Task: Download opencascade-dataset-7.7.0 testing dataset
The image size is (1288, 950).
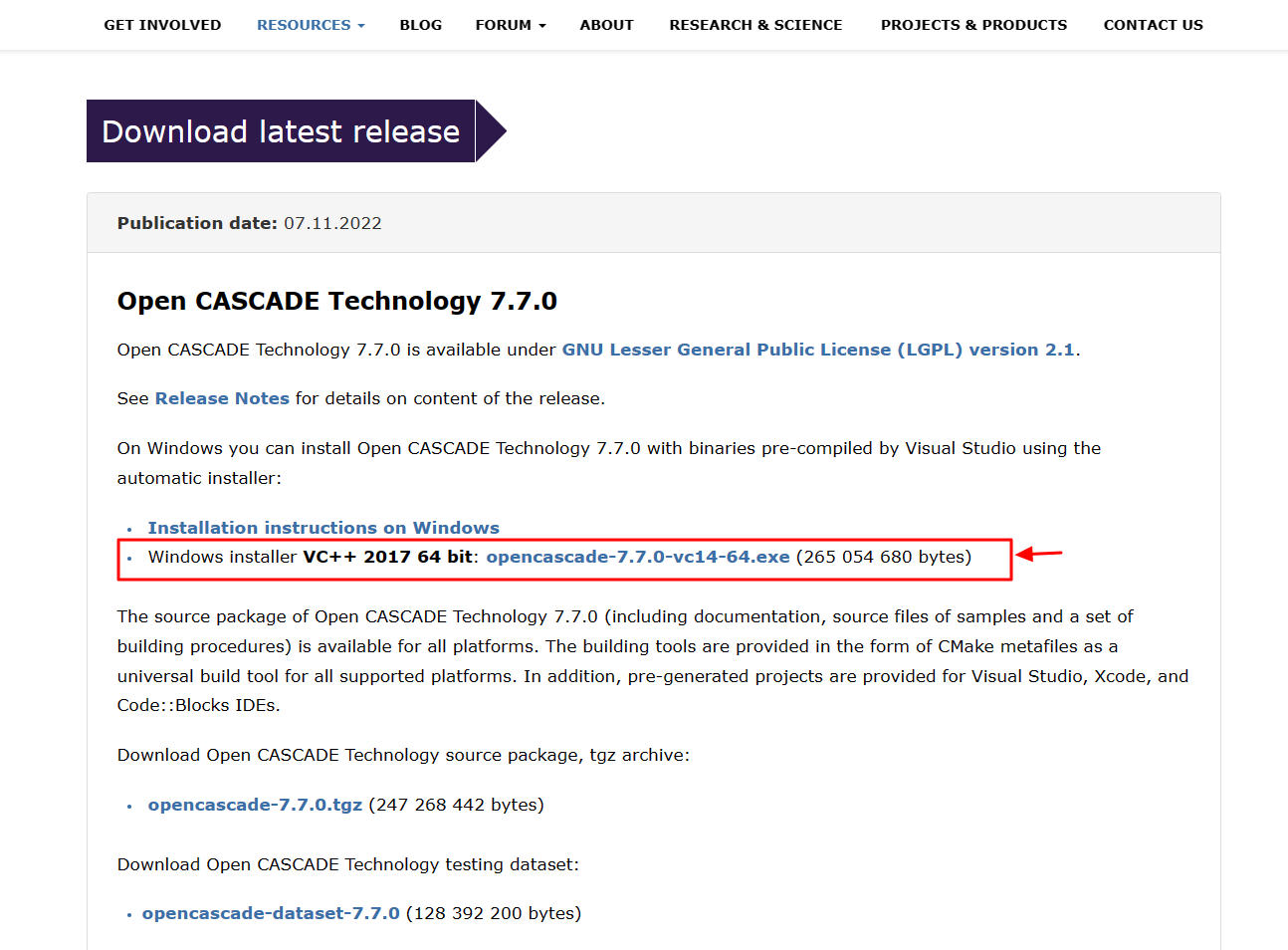Action: tap(271, 913)
